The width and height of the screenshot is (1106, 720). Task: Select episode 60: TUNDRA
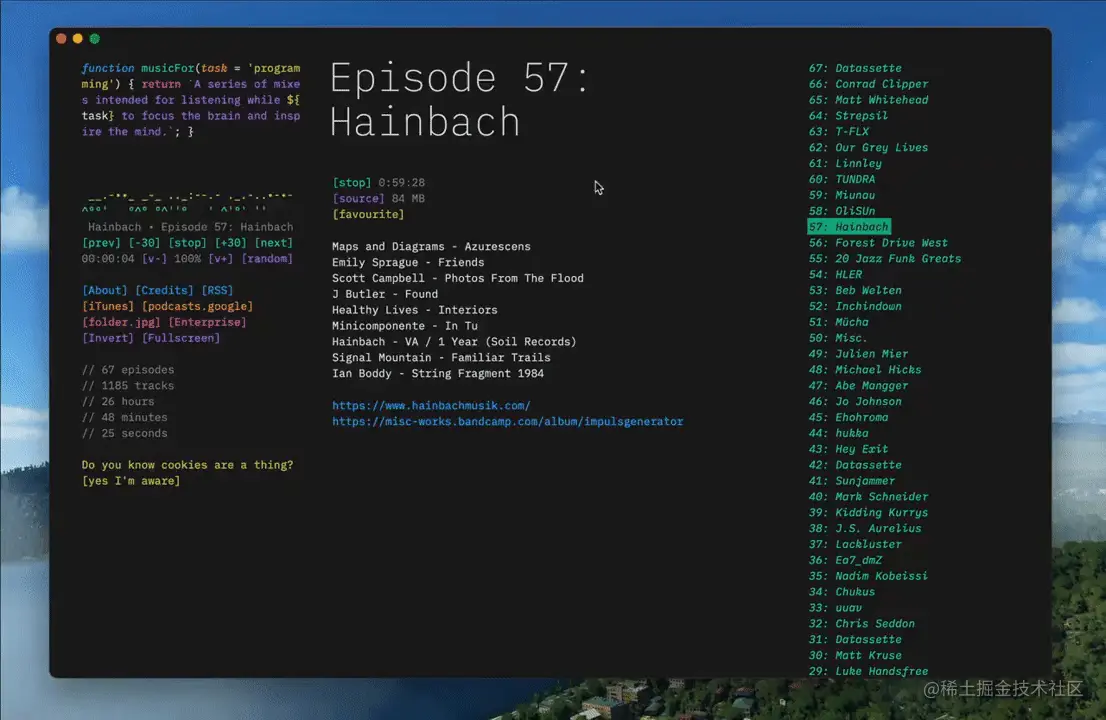(841, 179)
